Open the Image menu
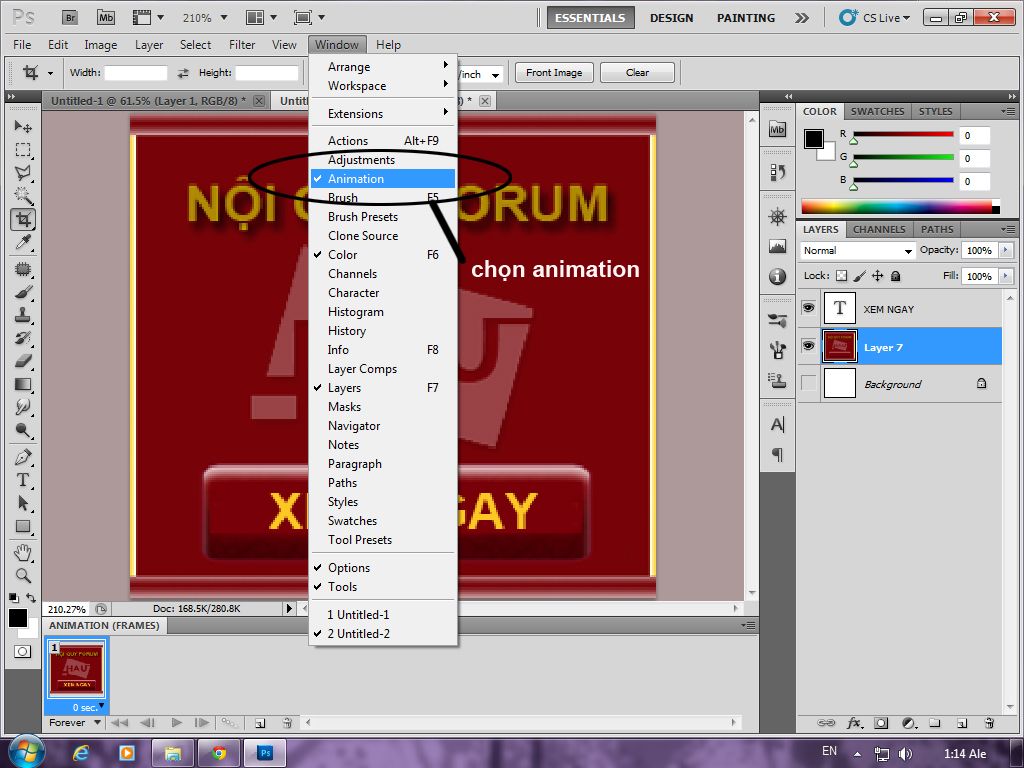Image resolution: width=1024 pixels, height=768 pixels. [101, 44]
